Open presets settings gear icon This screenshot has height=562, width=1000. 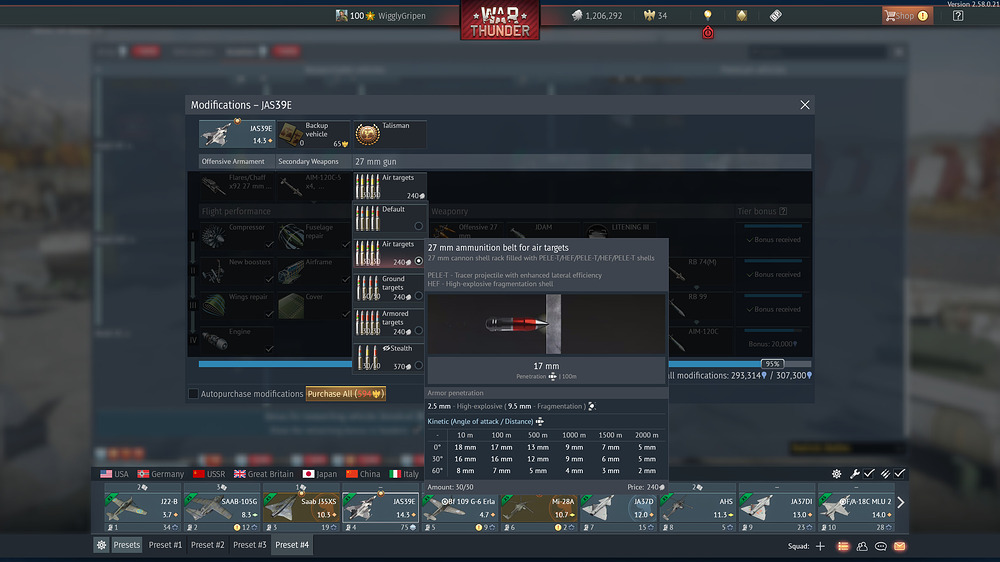click(101, 545)
